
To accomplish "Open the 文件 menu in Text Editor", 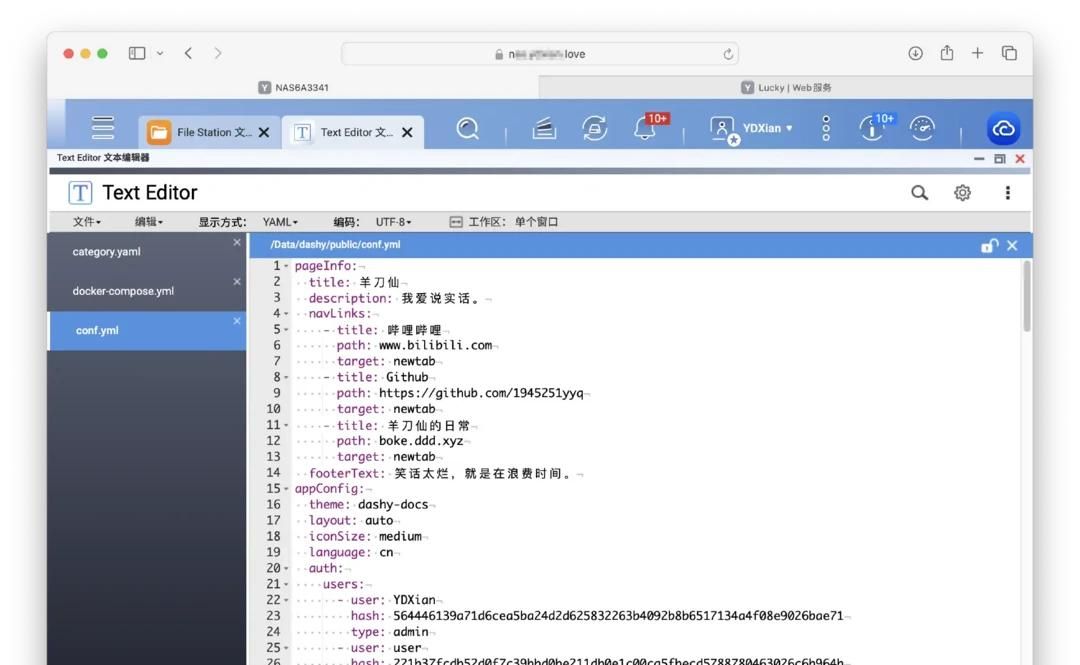I will (x=86, y=221).
